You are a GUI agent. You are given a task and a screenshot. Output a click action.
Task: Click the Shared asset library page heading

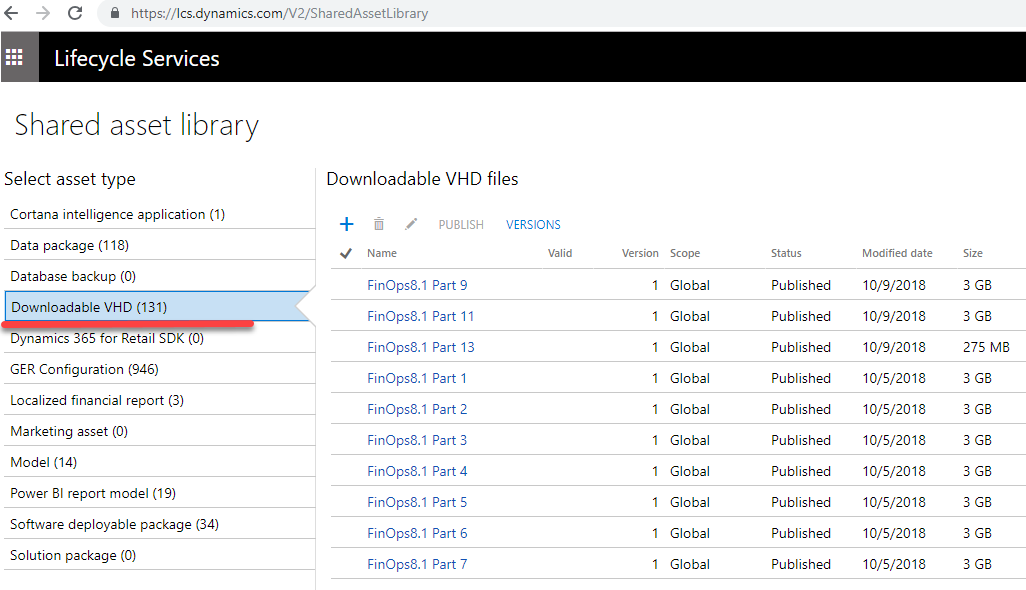click(x=137, y=126)
